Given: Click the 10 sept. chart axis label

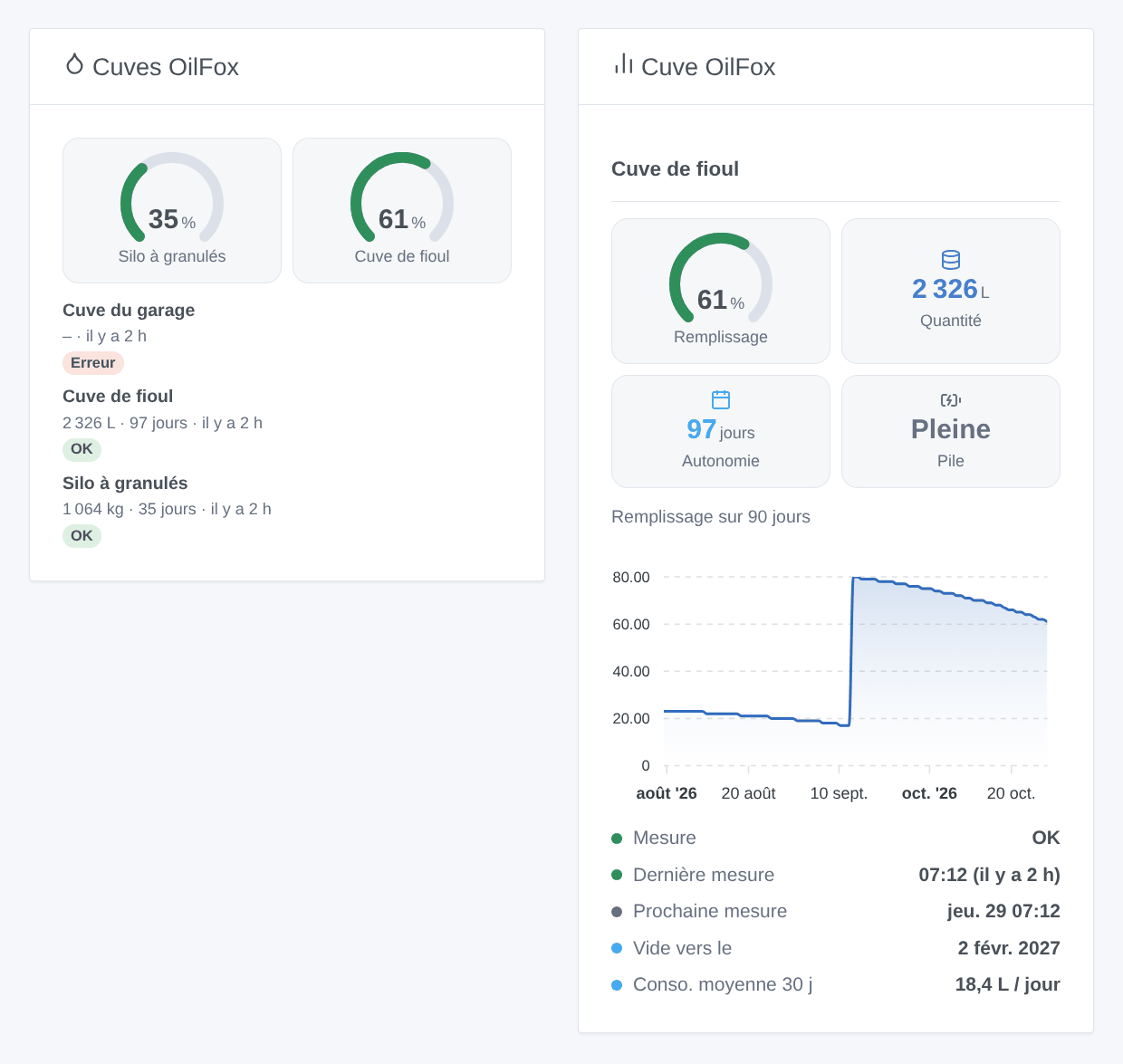Looking at the screenshot, I should [839, 793].
